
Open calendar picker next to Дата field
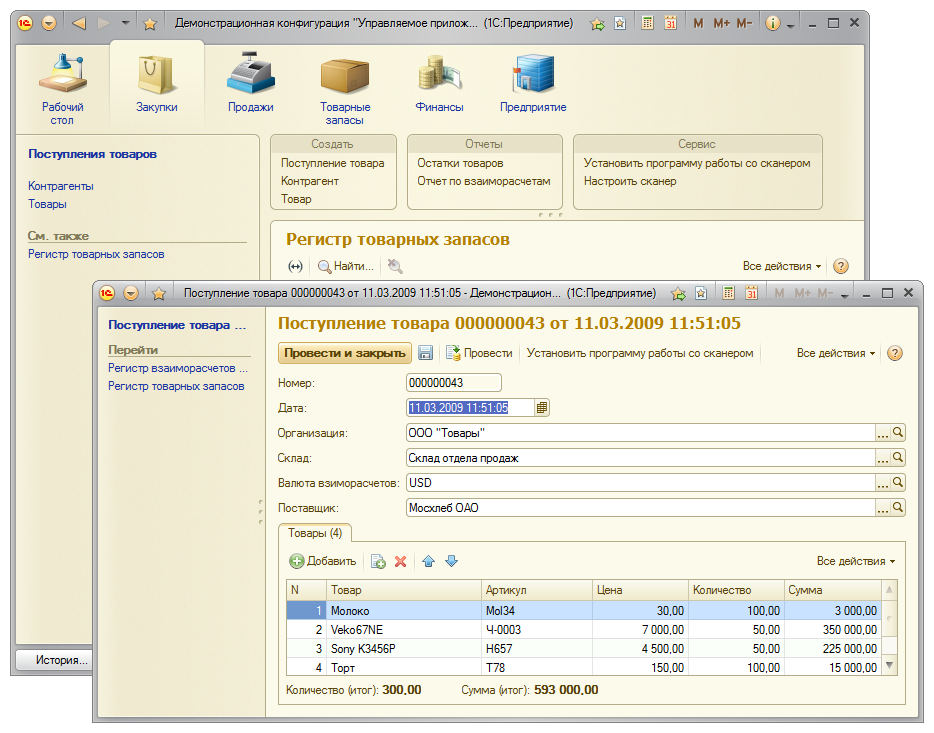coord(542,408)
